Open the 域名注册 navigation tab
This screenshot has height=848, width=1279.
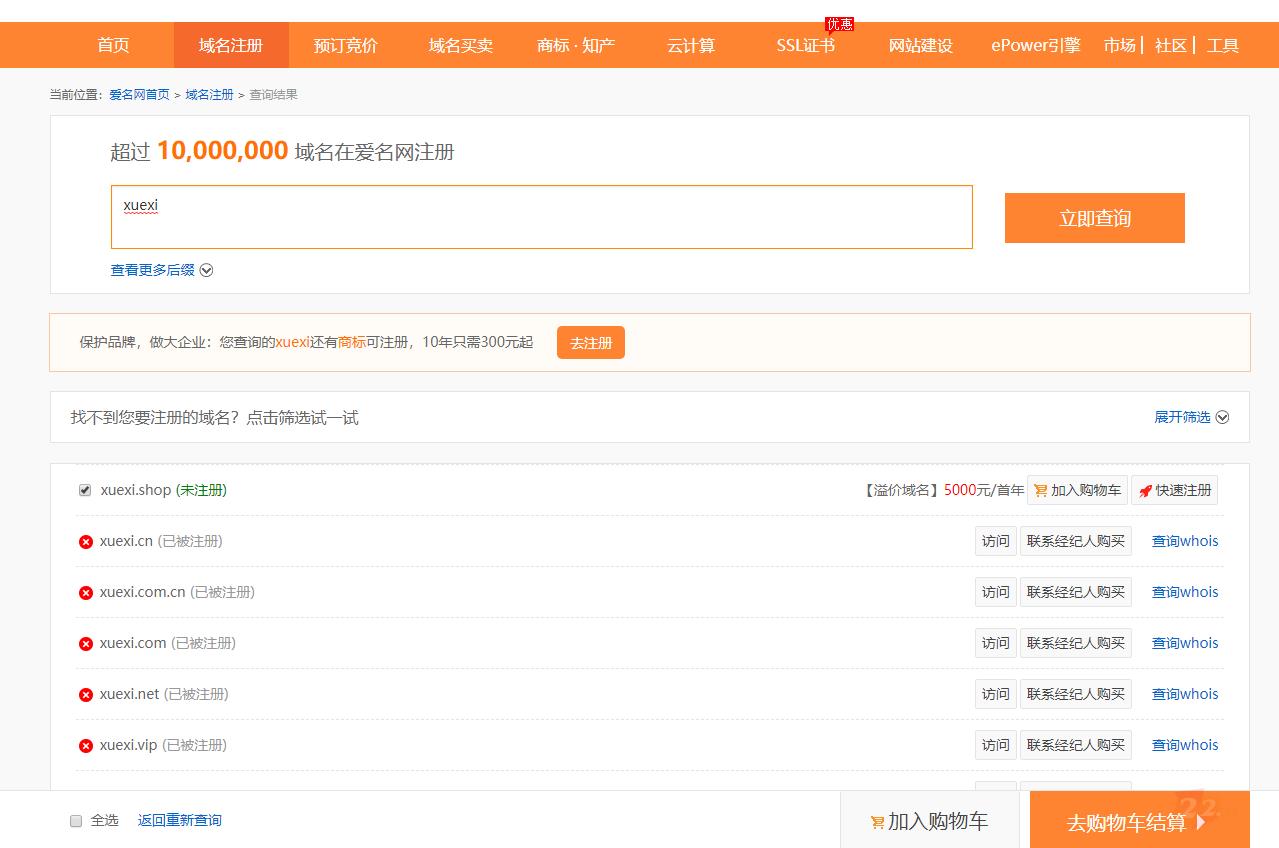click(231, 45)
